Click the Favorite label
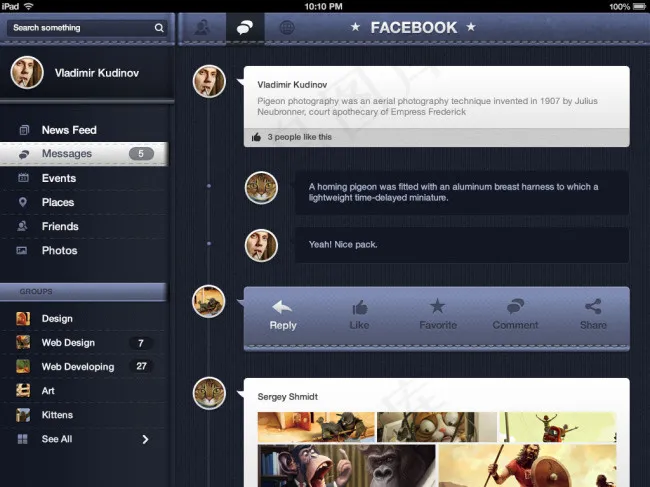 438,325
